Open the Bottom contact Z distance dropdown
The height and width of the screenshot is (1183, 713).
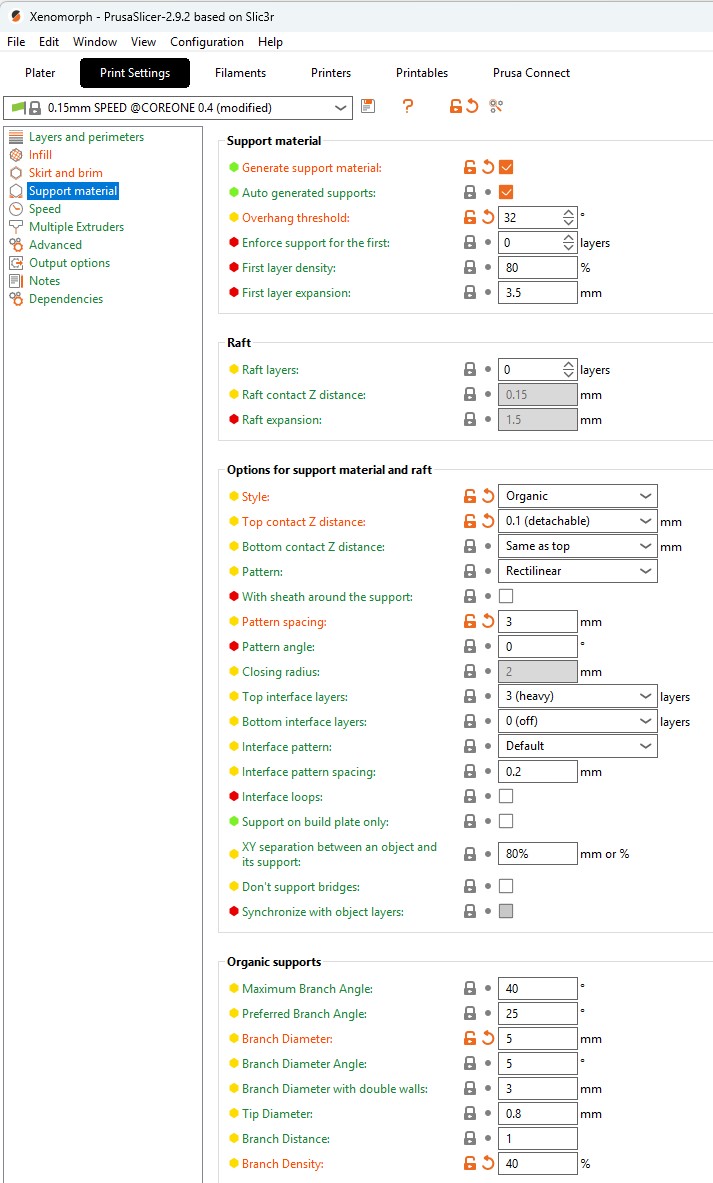(x=577, y=546)
